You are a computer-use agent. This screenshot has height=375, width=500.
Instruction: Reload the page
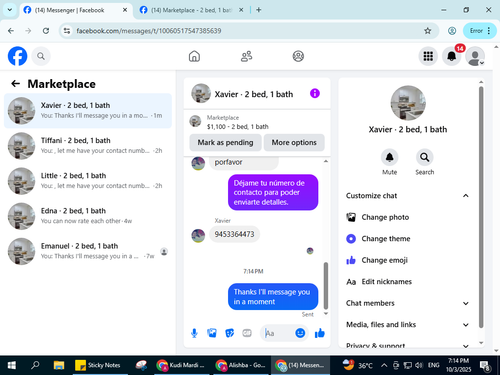coord(46,31)
